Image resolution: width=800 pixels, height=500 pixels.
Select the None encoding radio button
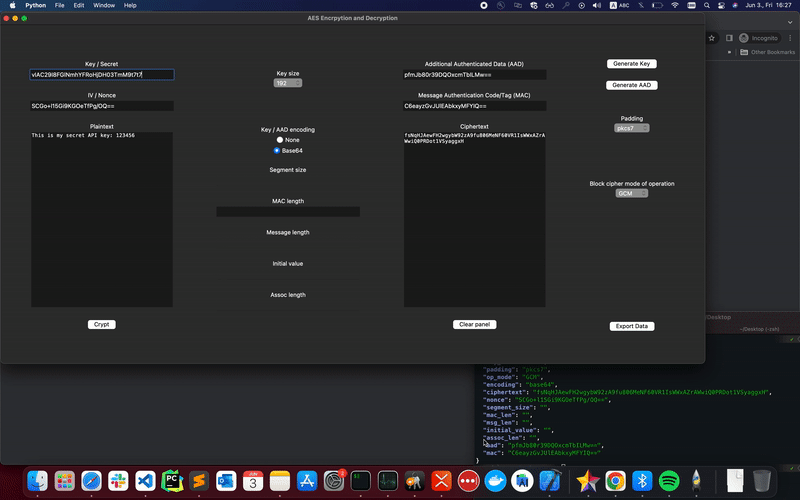click(280, 140)
